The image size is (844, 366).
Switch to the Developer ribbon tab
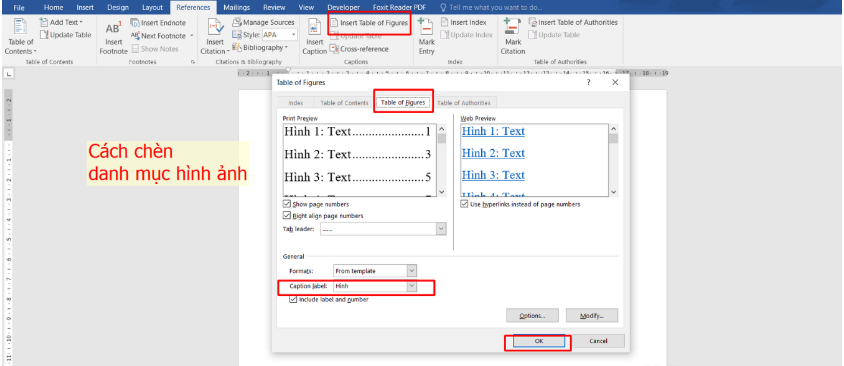pyautogui.click(x=343, y=8)
